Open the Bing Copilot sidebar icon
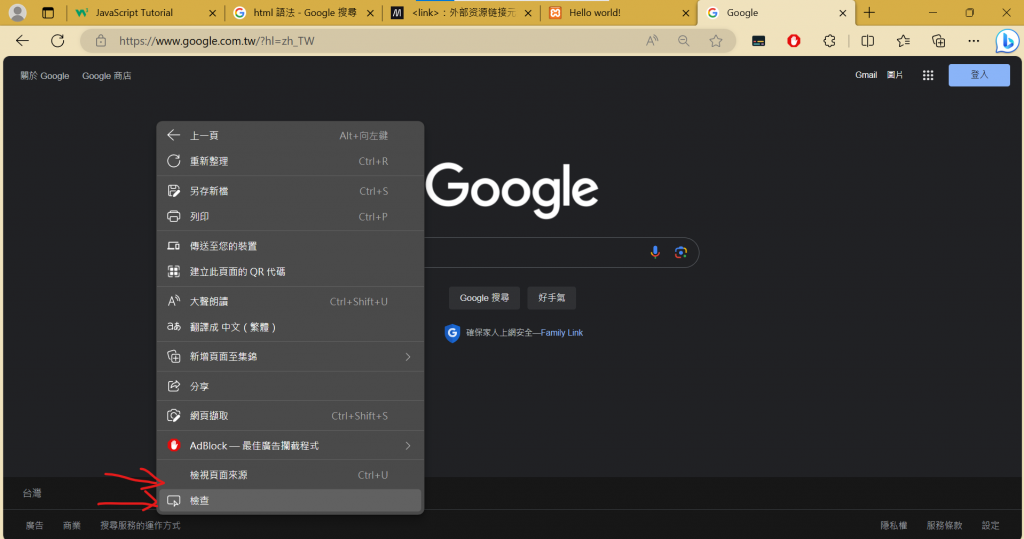1024x539 pixels. [x=1007, y=41]
